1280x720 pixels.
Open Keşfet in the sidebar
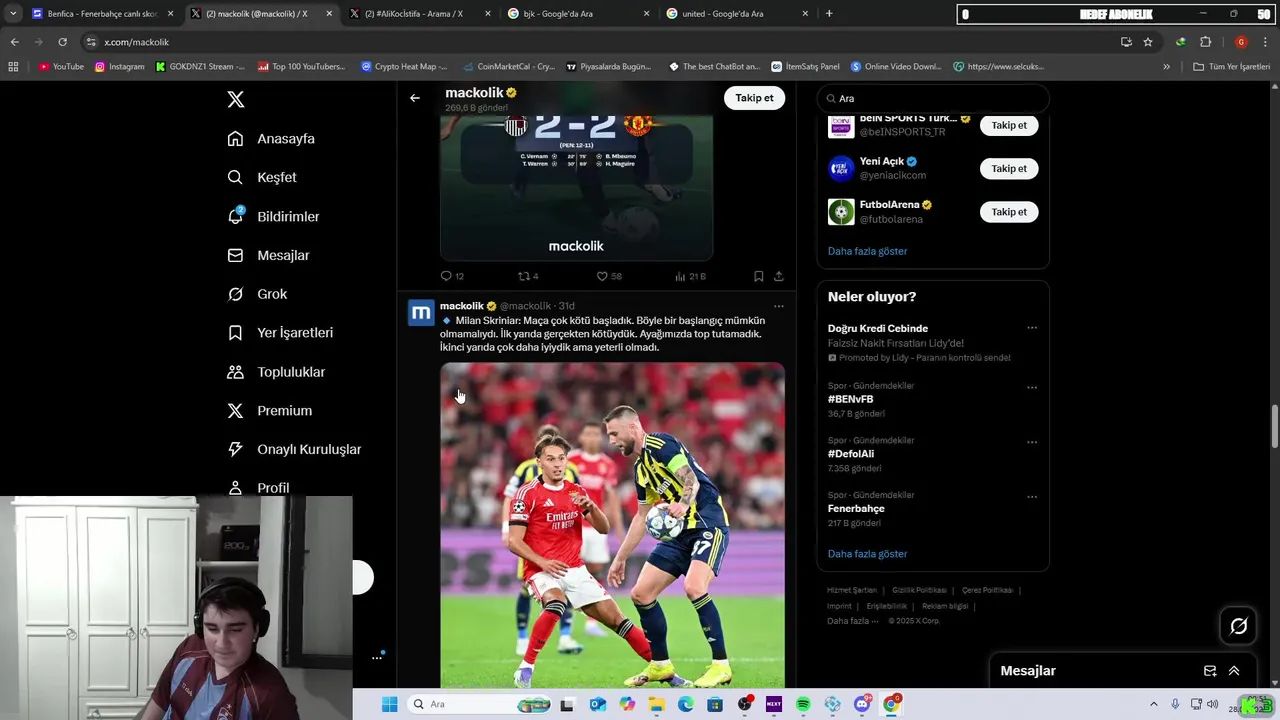(262, 177)
